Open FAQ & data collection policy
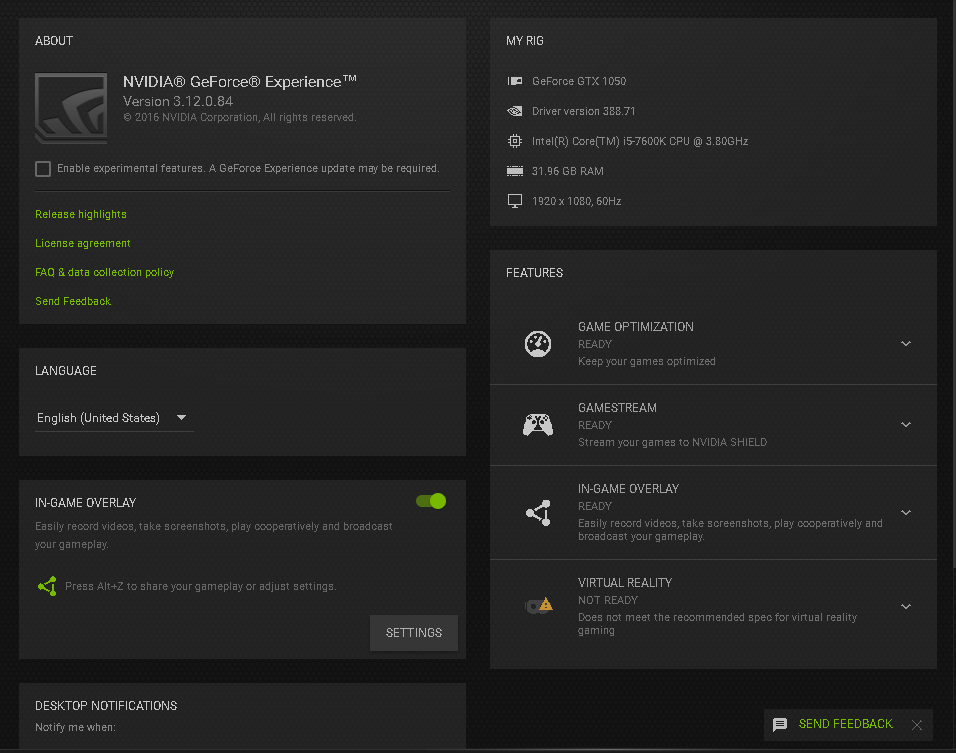Image resolution: width=956 pixels, height=753 pixels. [x=104, y=272]
